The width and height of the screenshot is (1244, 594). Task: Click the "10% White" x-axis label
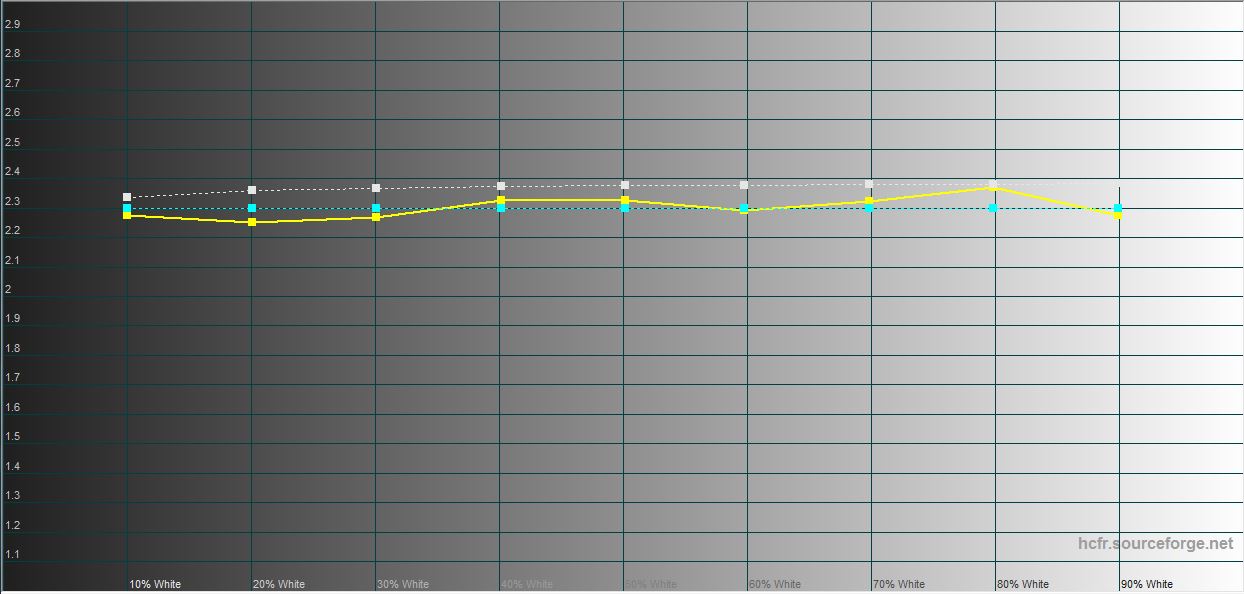pos(155,584)
